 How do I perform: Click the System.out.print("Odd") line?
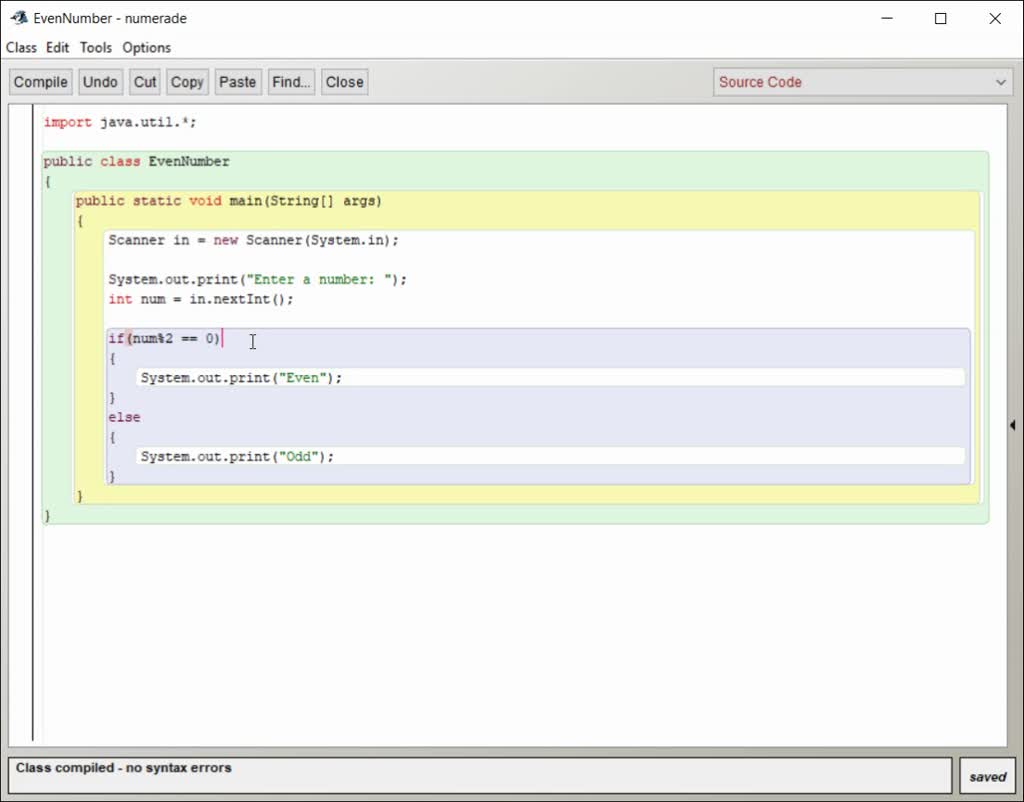click(237, 457)
